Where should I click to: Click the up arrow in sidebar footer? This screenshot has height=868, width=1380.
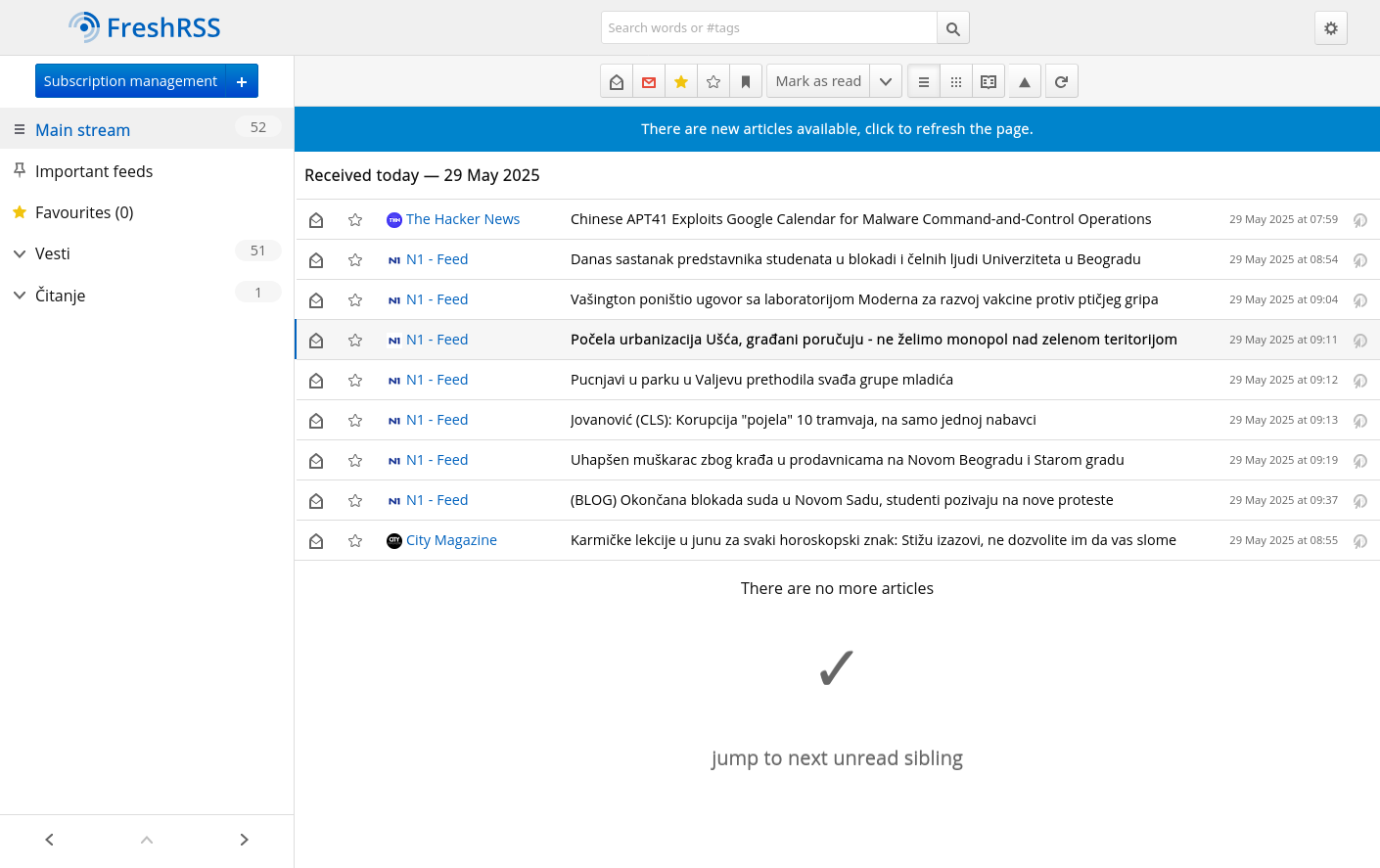(x=147, y=840)
